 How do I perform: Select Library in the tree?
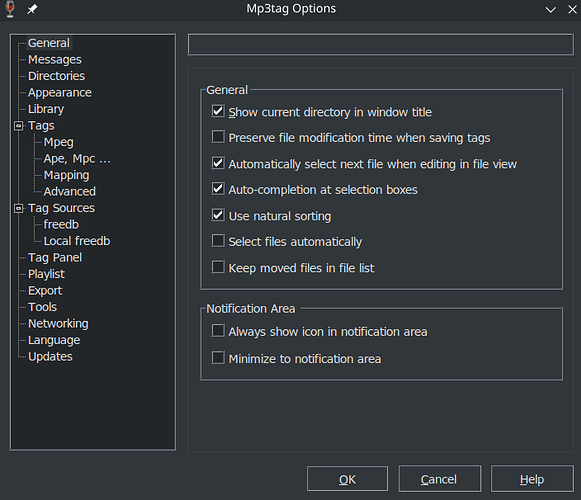[x=46, y=109]
